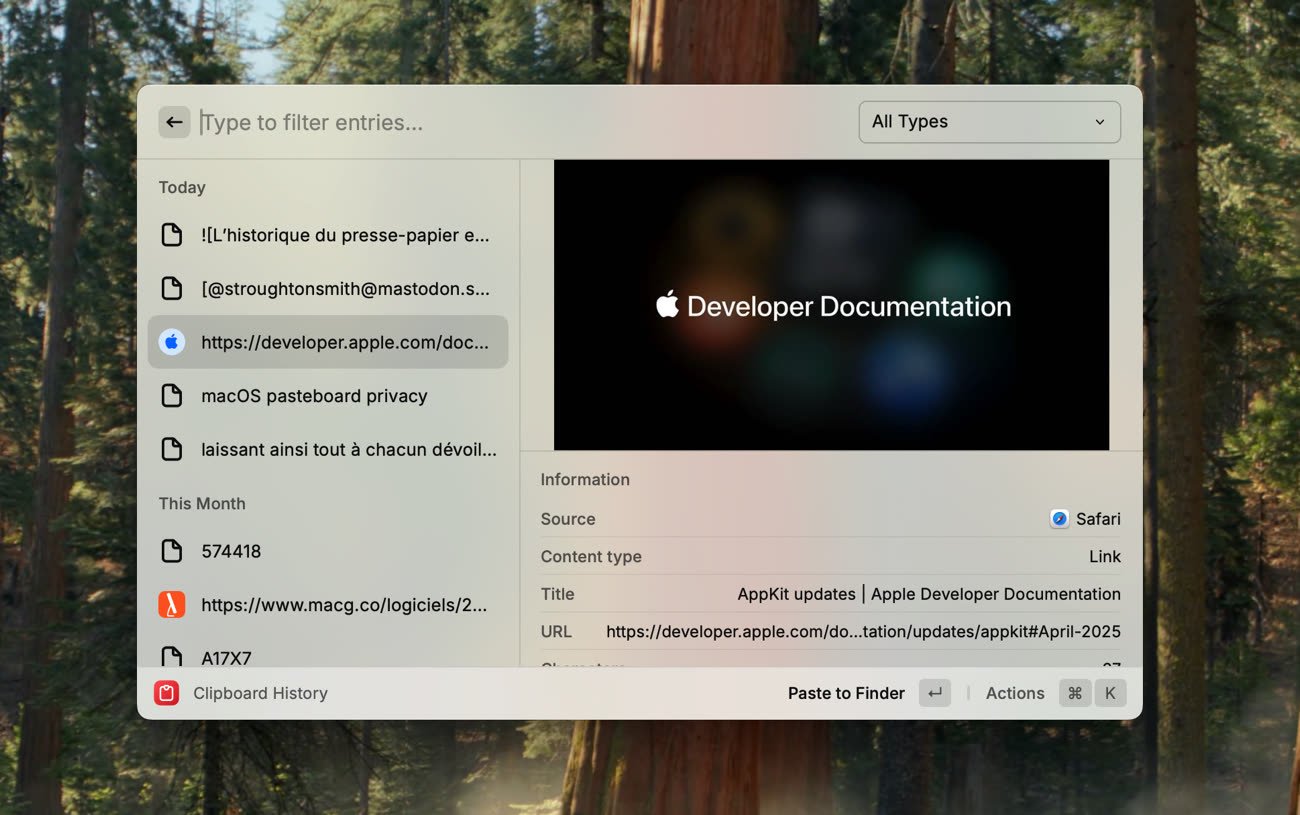Click document icon beside laissant ainsi entry

click(172, 450)
